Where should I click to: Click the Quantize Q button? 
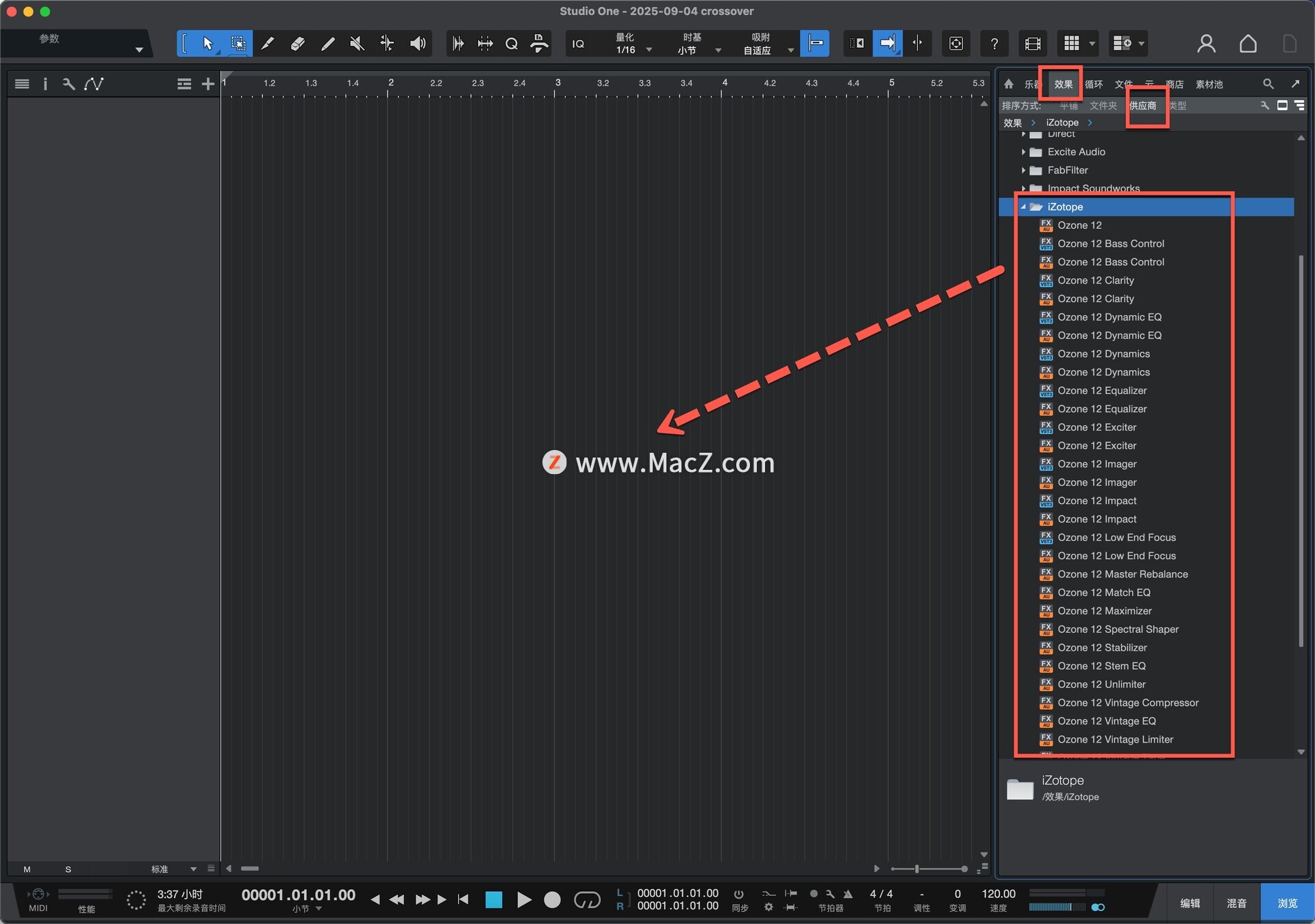[512, 44]
